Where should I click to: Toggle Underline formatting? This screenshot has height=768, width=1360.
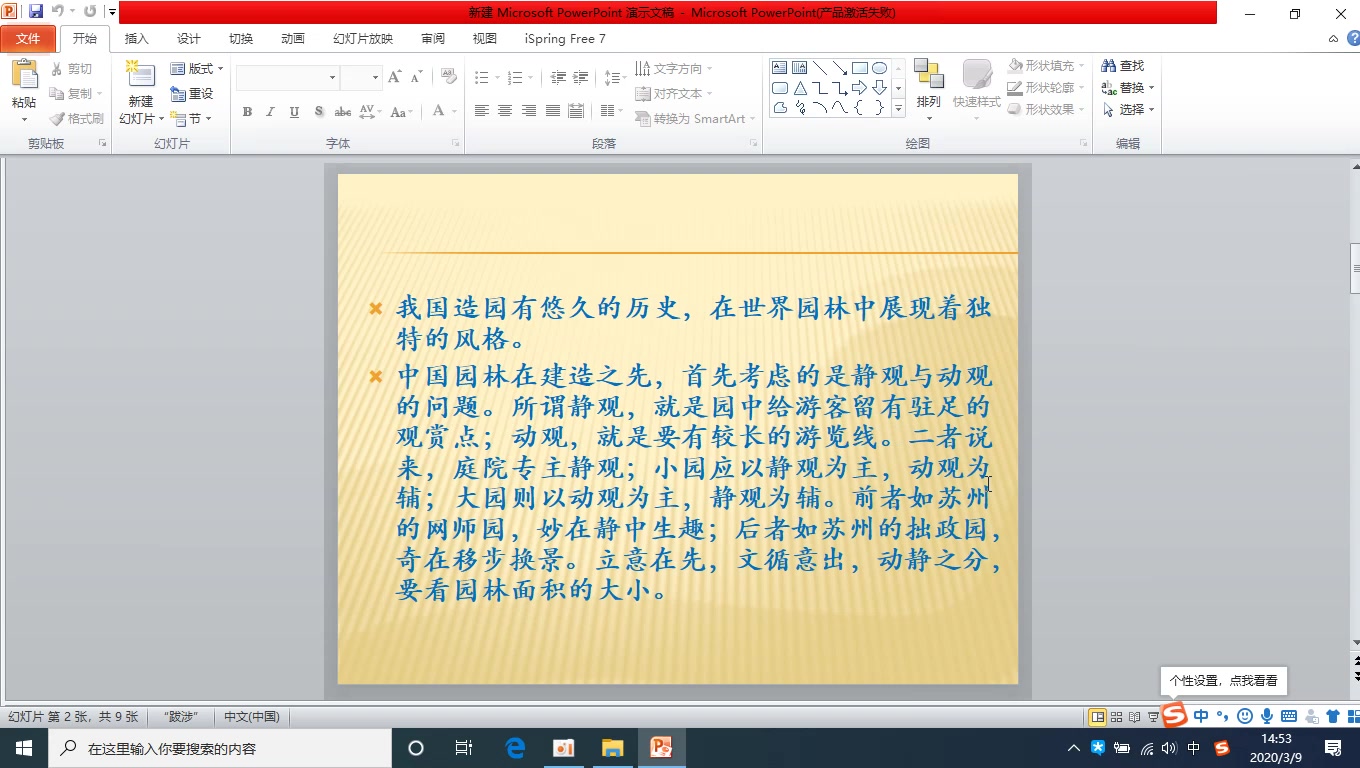click(294, 112)
